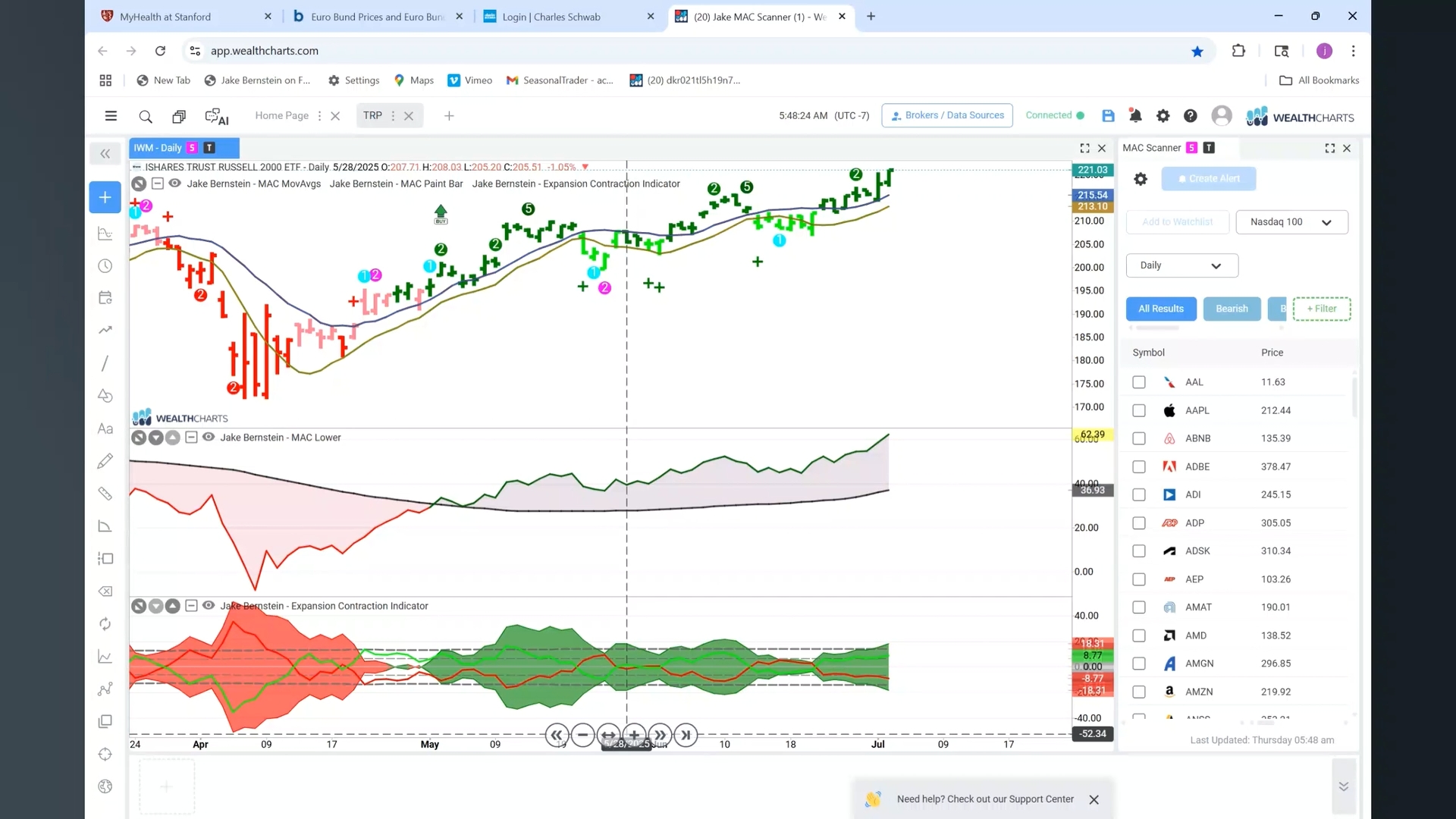
Task: Open MAC Scanner settings gear
Action: click(1141, 179)
